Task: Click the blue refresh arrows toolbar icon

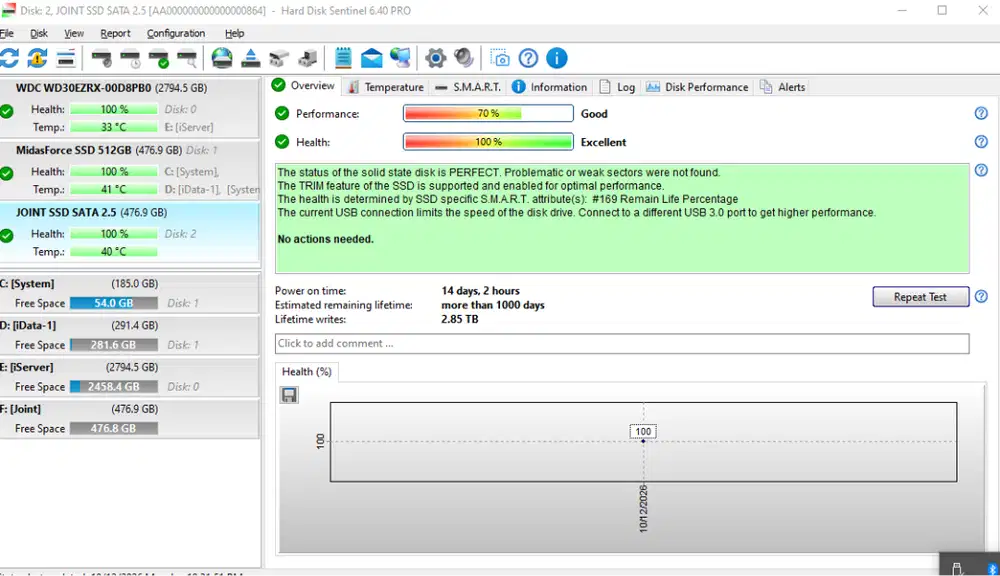Action: [x=9, y=58]
